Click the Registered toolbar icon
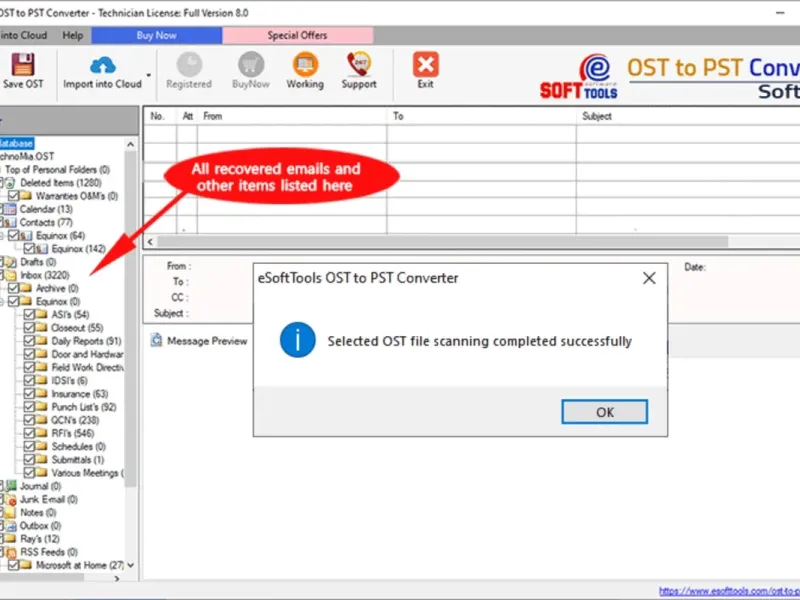 coord(189,65)
